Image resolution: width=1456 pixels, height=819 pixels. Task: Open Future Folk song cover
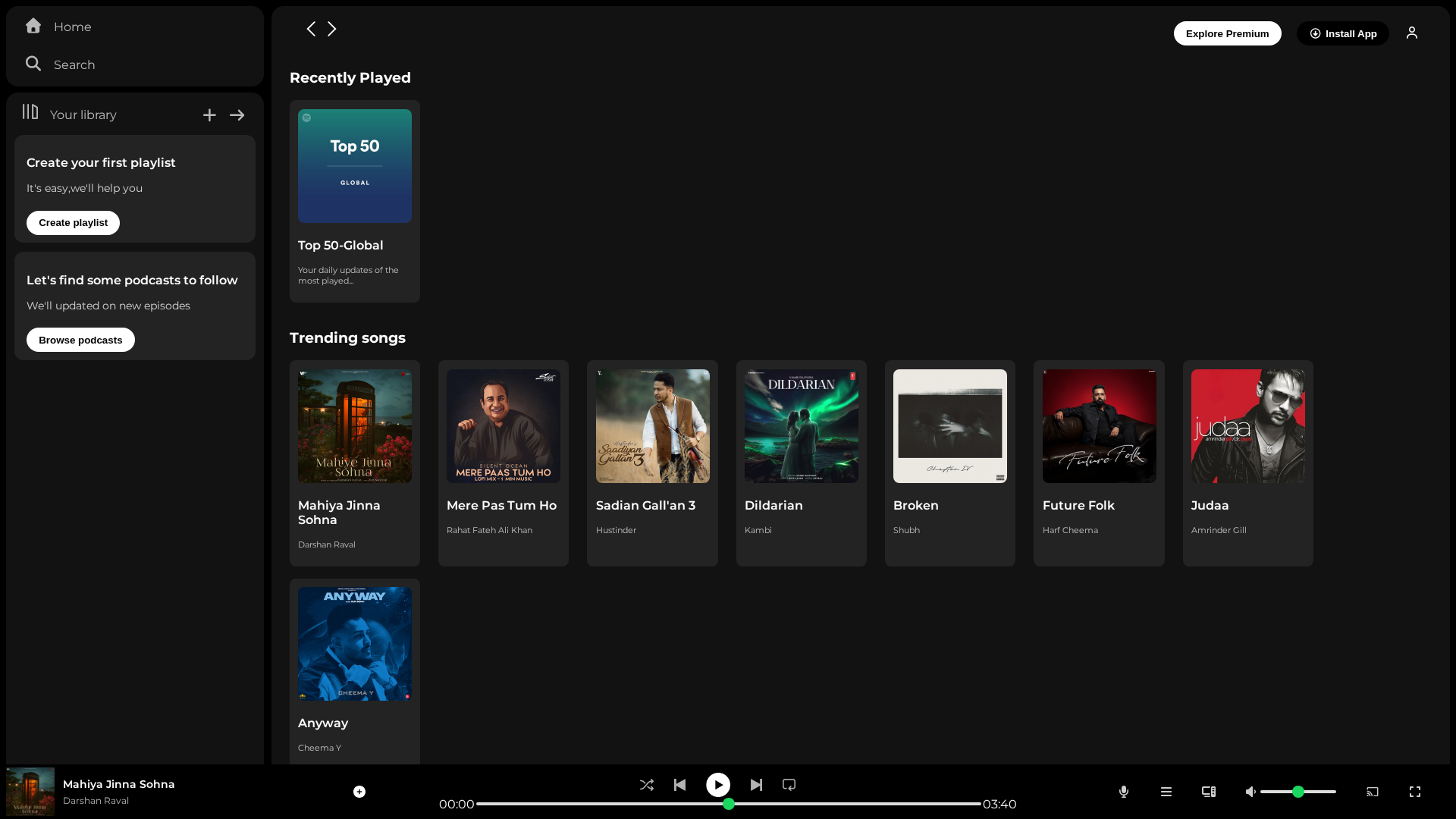1100,426
